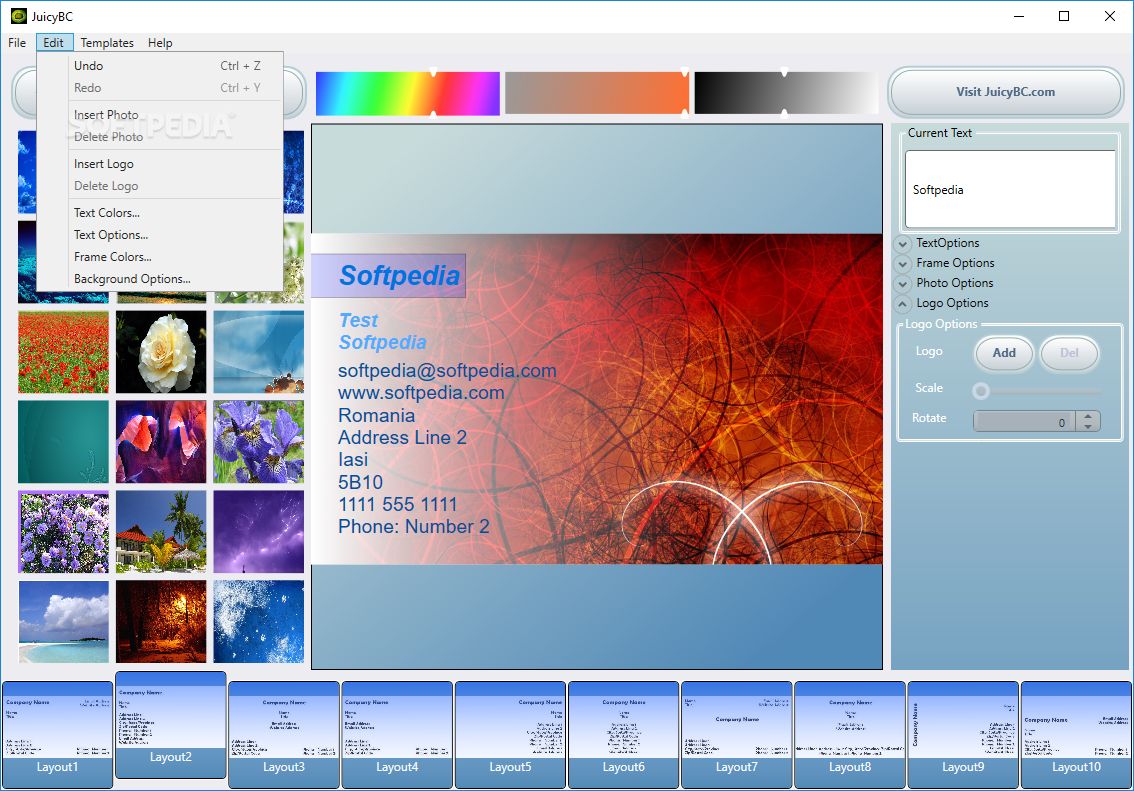Select the 'Iasi' city text
1134x791 pixels.
coord(353,460)
